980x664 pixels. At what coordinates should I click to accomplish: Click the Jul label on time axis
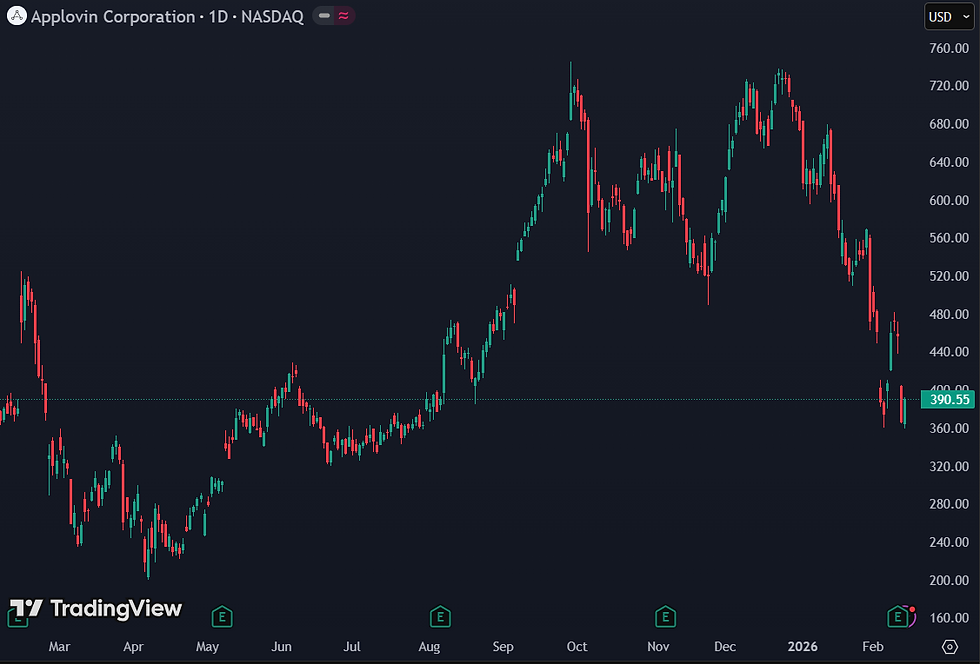pos(352,646)
